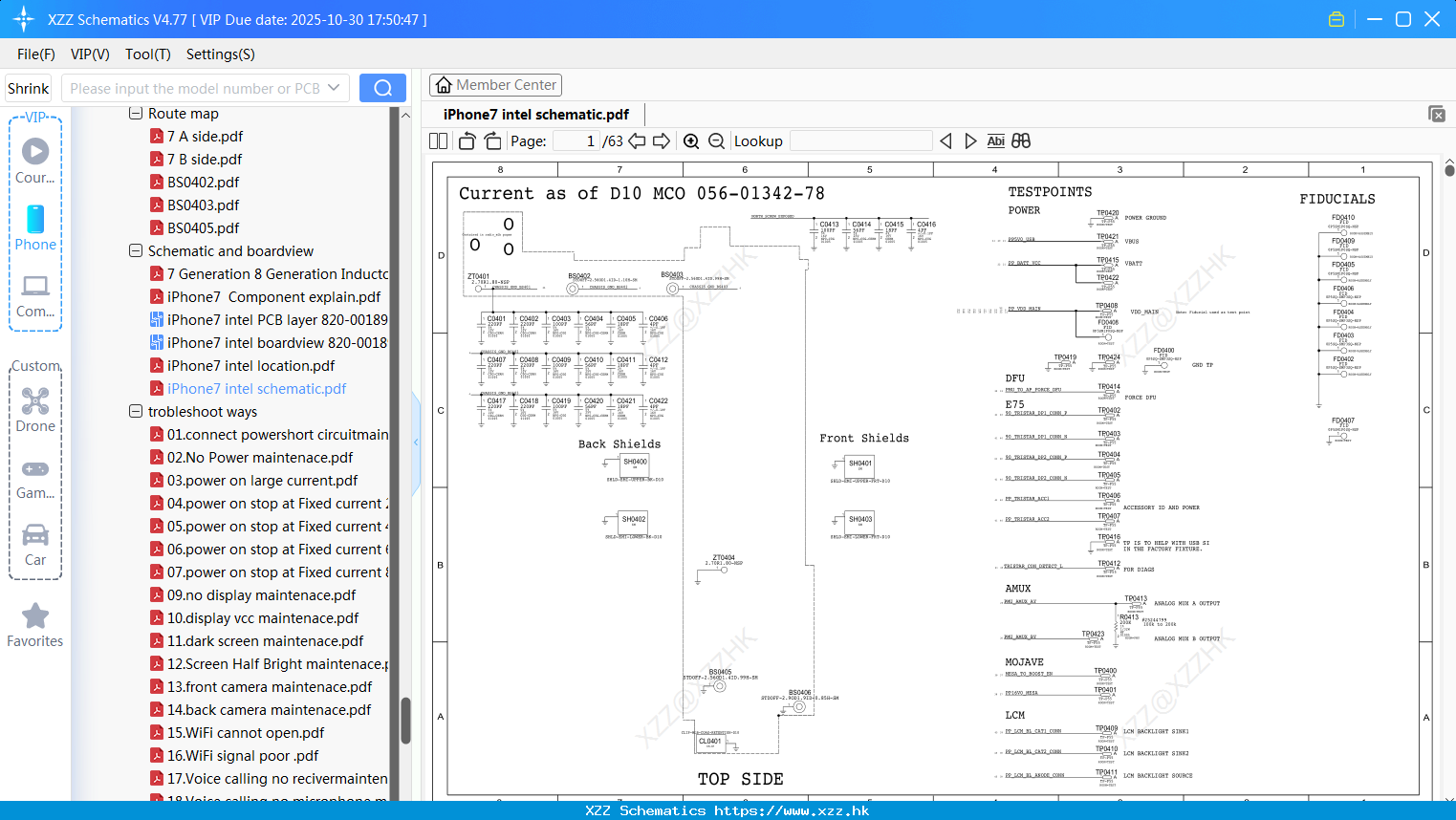Open iPhone7 intel PCB layer file
This screenshot has height=820, width=1456.
(x=269, y=320)
